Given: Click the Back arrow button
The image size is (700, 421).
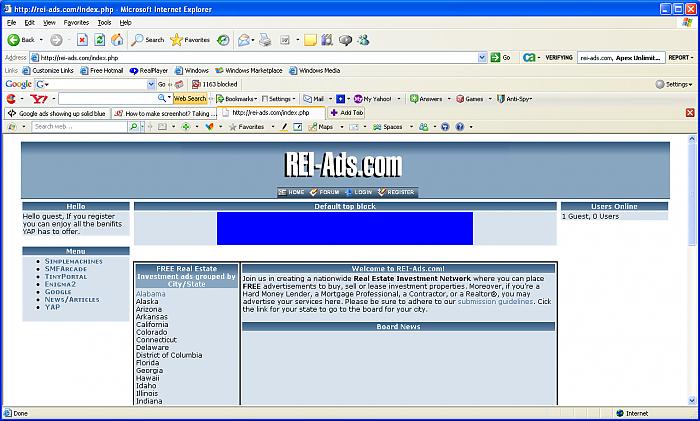Looking at the screenshot, I should 21,40.
